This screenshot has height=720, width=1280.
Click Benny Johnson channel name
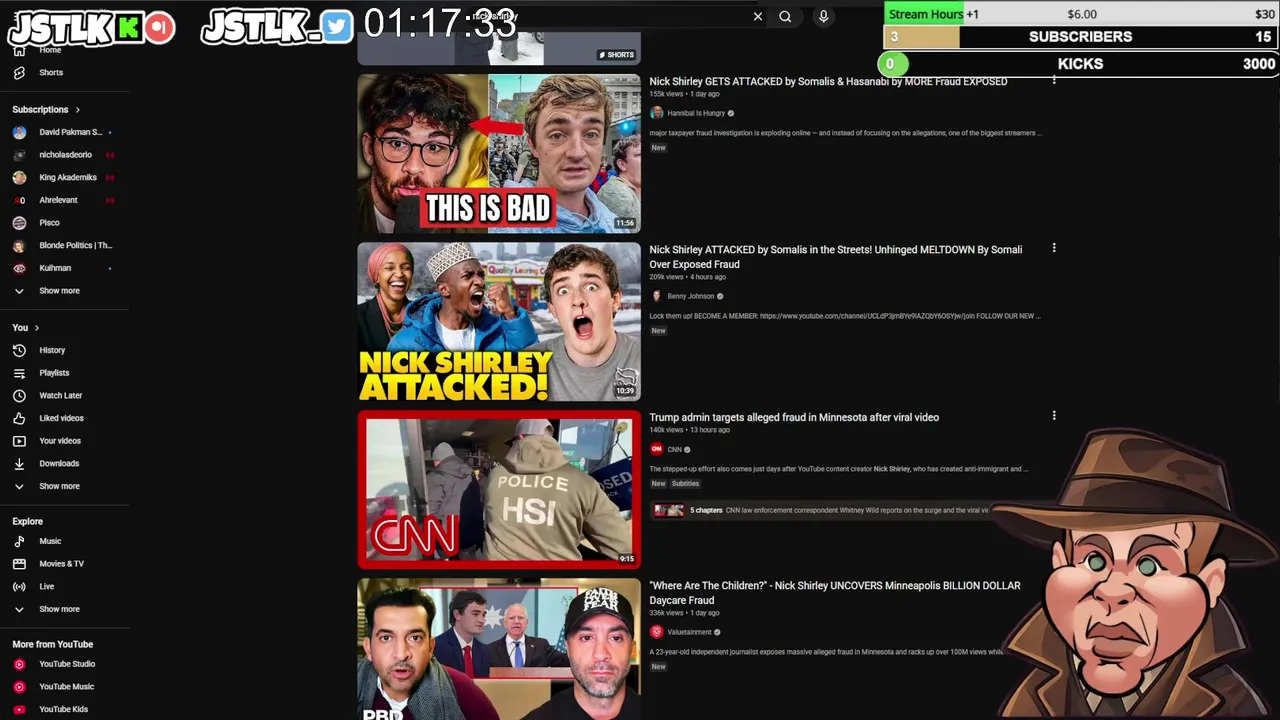[x=691, y=296]
